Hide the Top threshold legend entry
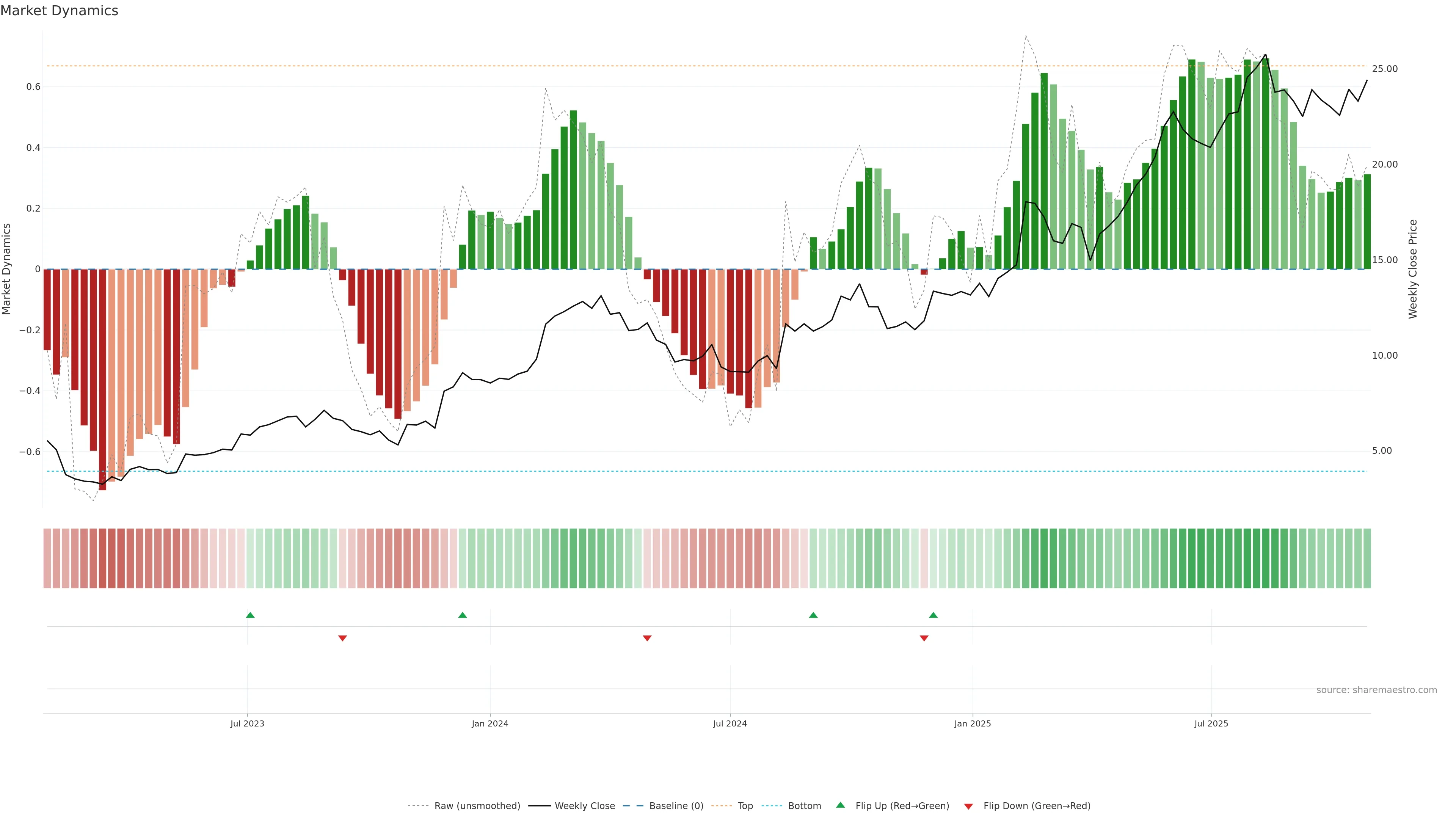 click(x=745, y=806)
